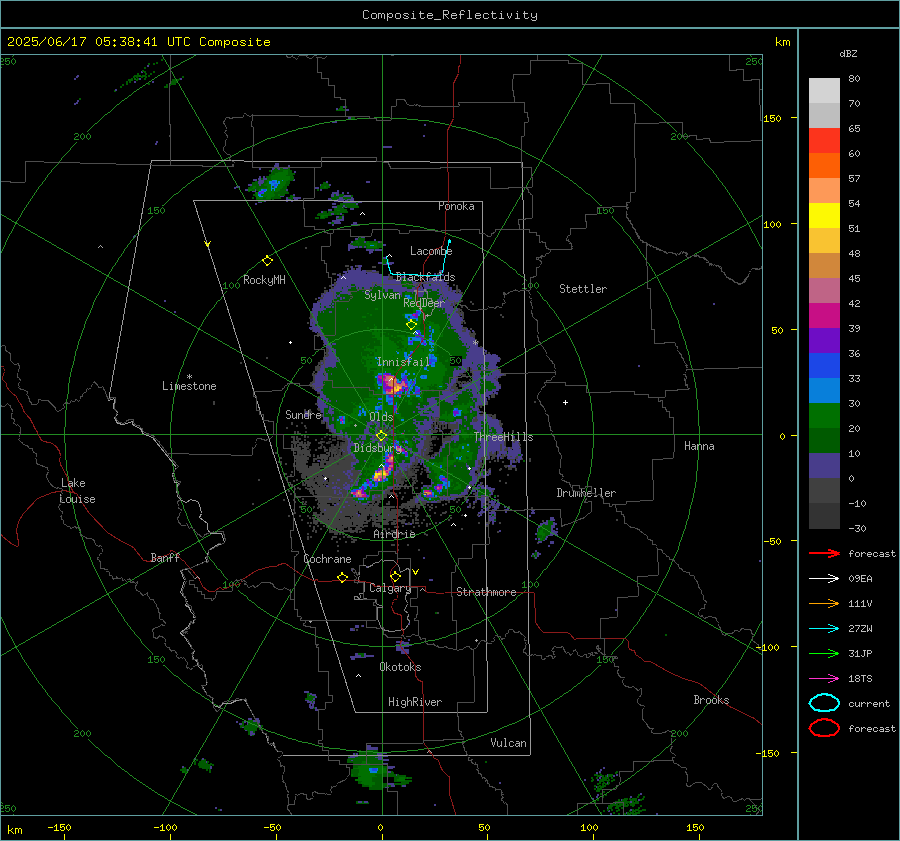Click the Olds label
Viewport: 900px width, 841px height.
[381, 417]
